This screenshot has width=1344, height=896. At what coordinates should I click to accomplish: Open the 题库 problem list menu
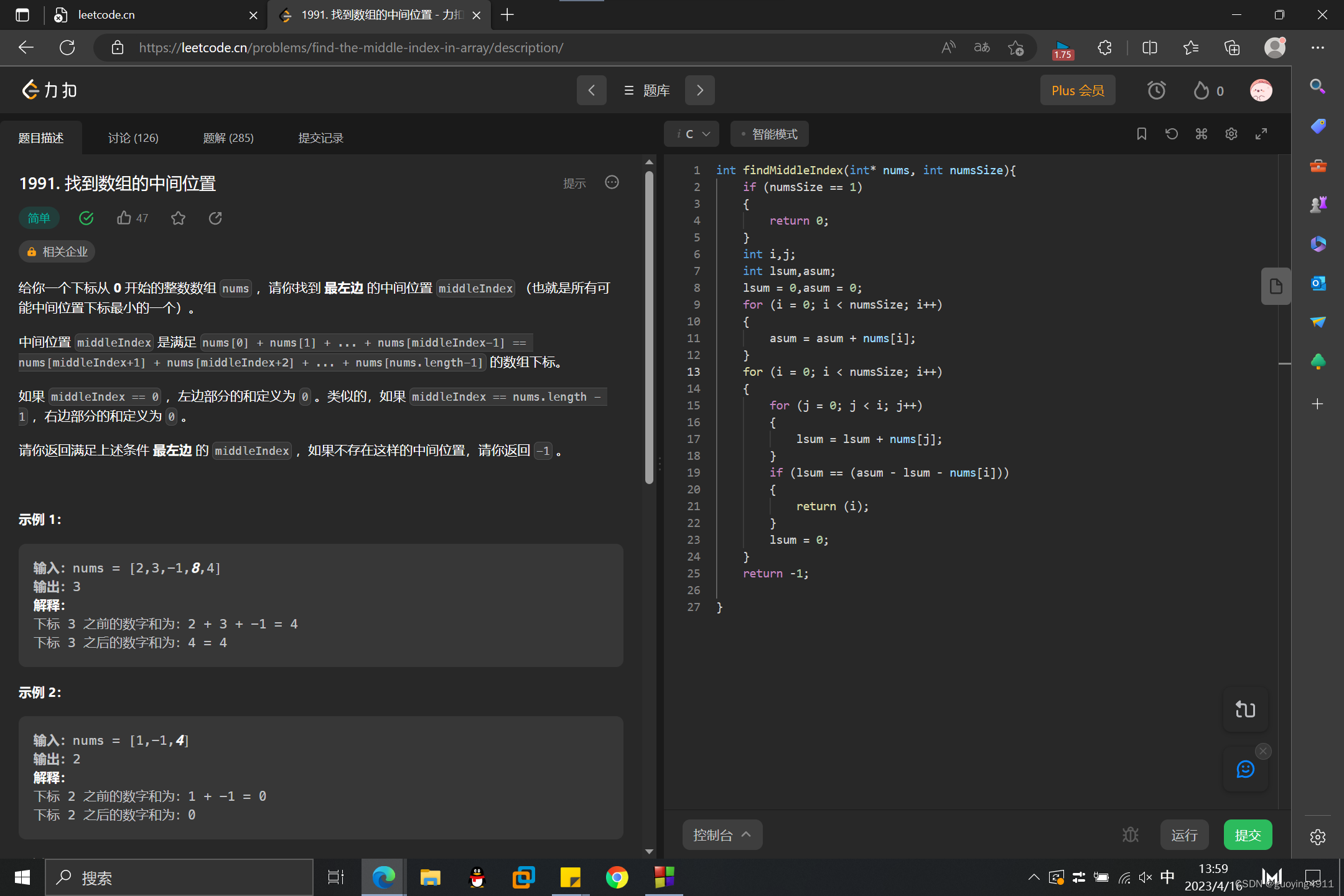[x=646, y=91]
